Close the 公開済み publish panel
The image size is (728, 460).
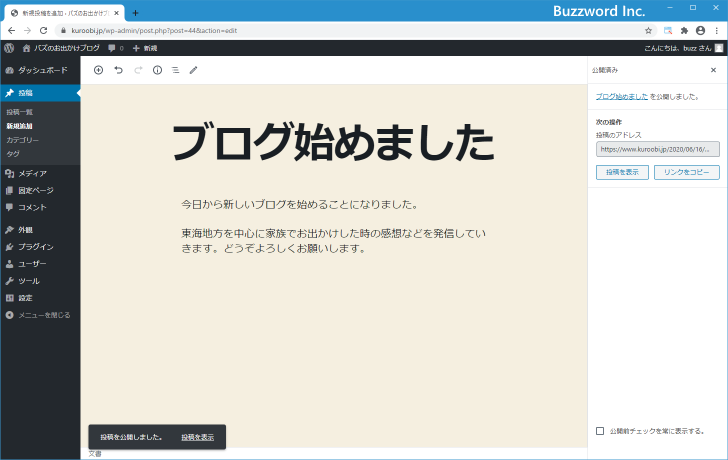pos(714,70)
